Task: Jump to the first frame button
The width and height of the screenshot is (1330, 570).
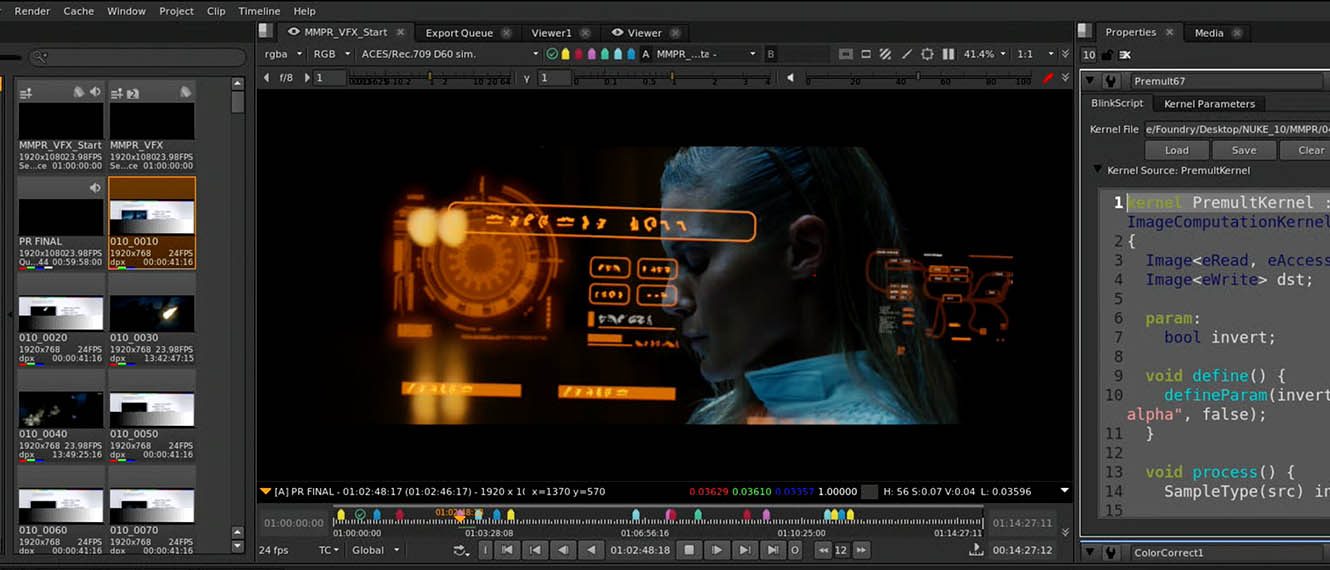Action: [507, 550]
